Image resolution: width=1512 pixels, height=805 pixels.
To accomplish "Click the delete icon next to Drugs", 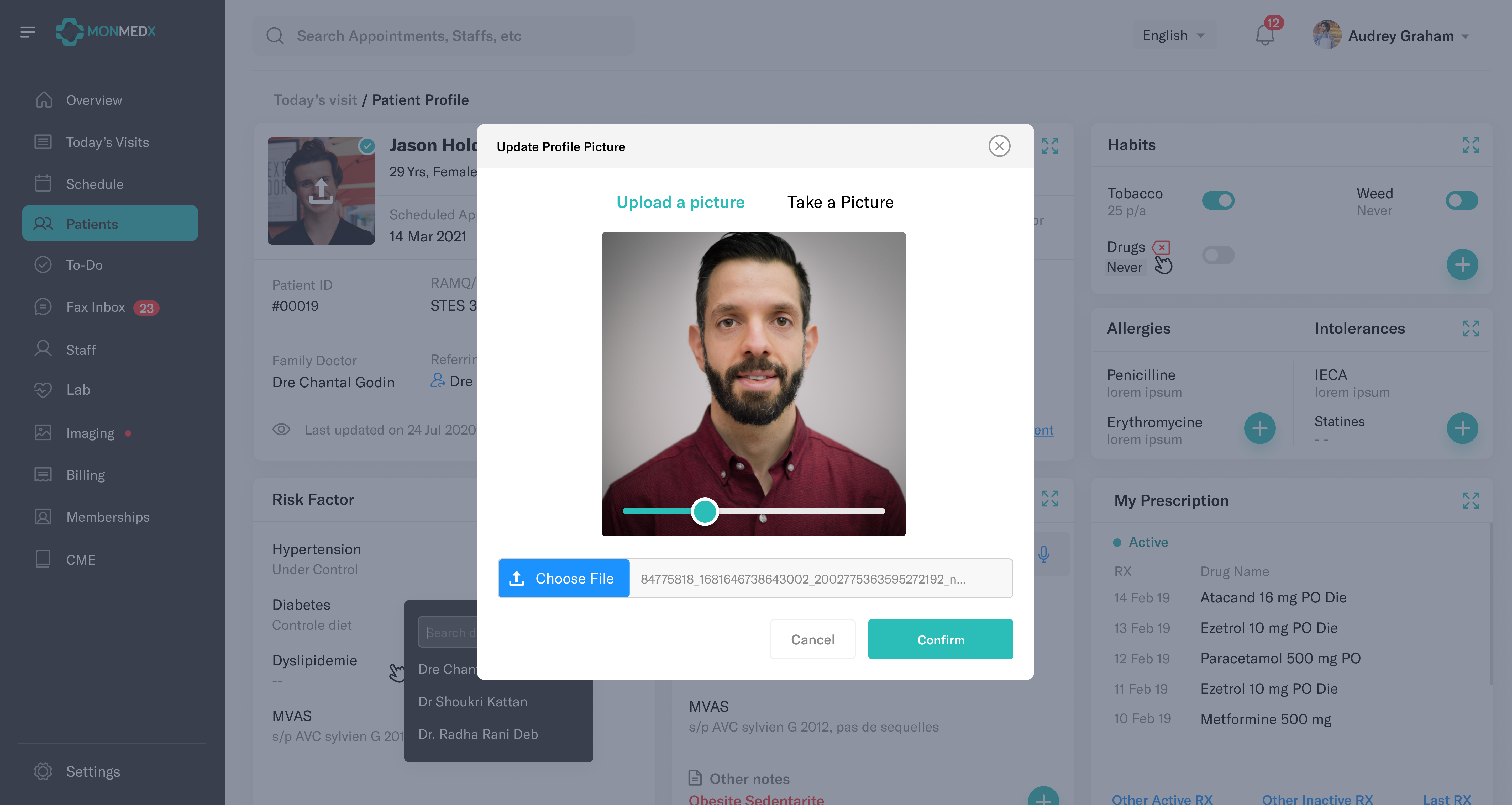I will pos(1161,248).
